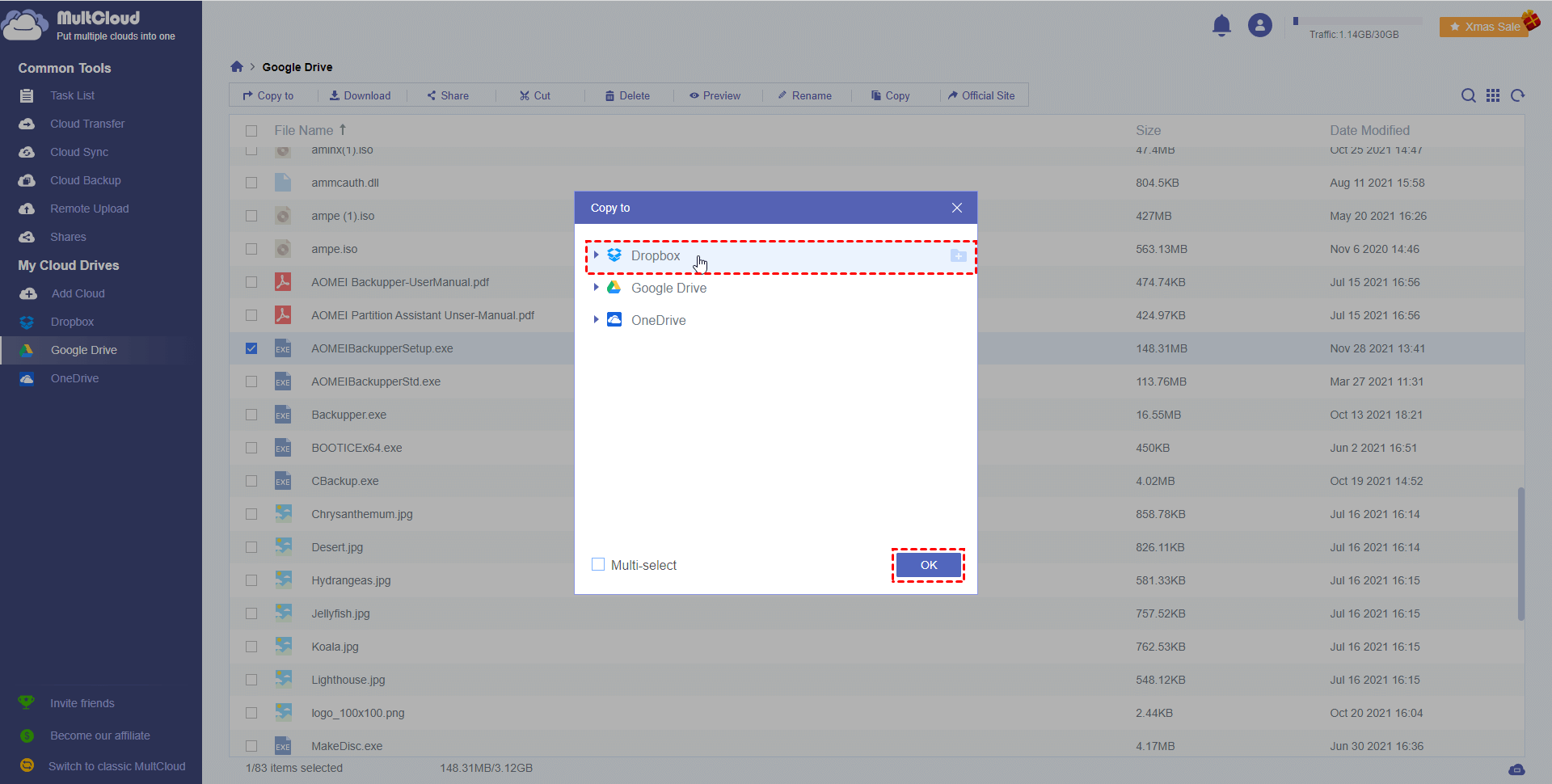The width and height of the screenshot is (1552, 784).
Task: Click Invite friends link
Action: click(82, 703)
